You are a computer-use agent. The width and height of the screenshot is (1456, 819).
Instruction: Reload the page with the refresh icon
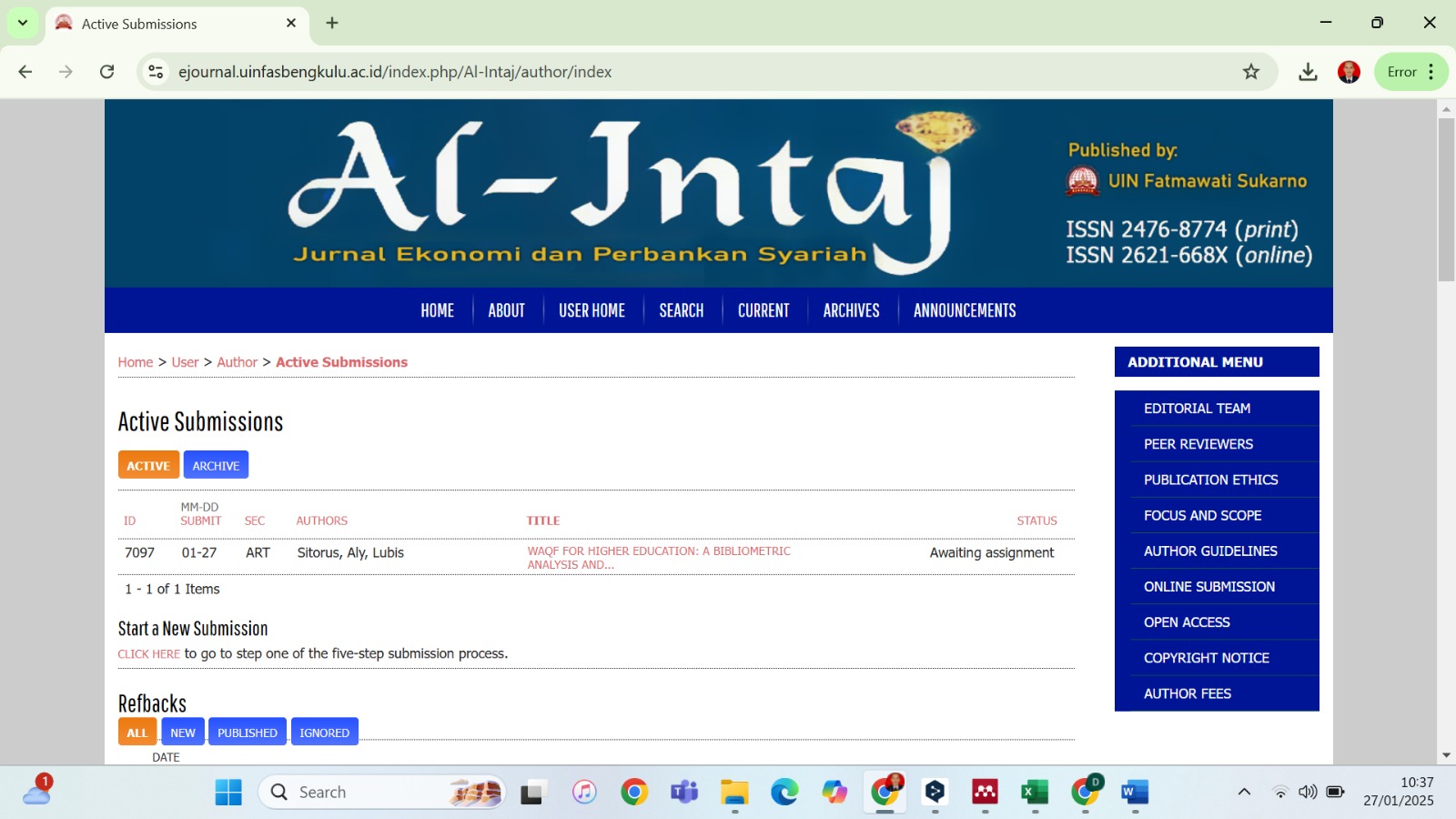(x=107, y=72)
